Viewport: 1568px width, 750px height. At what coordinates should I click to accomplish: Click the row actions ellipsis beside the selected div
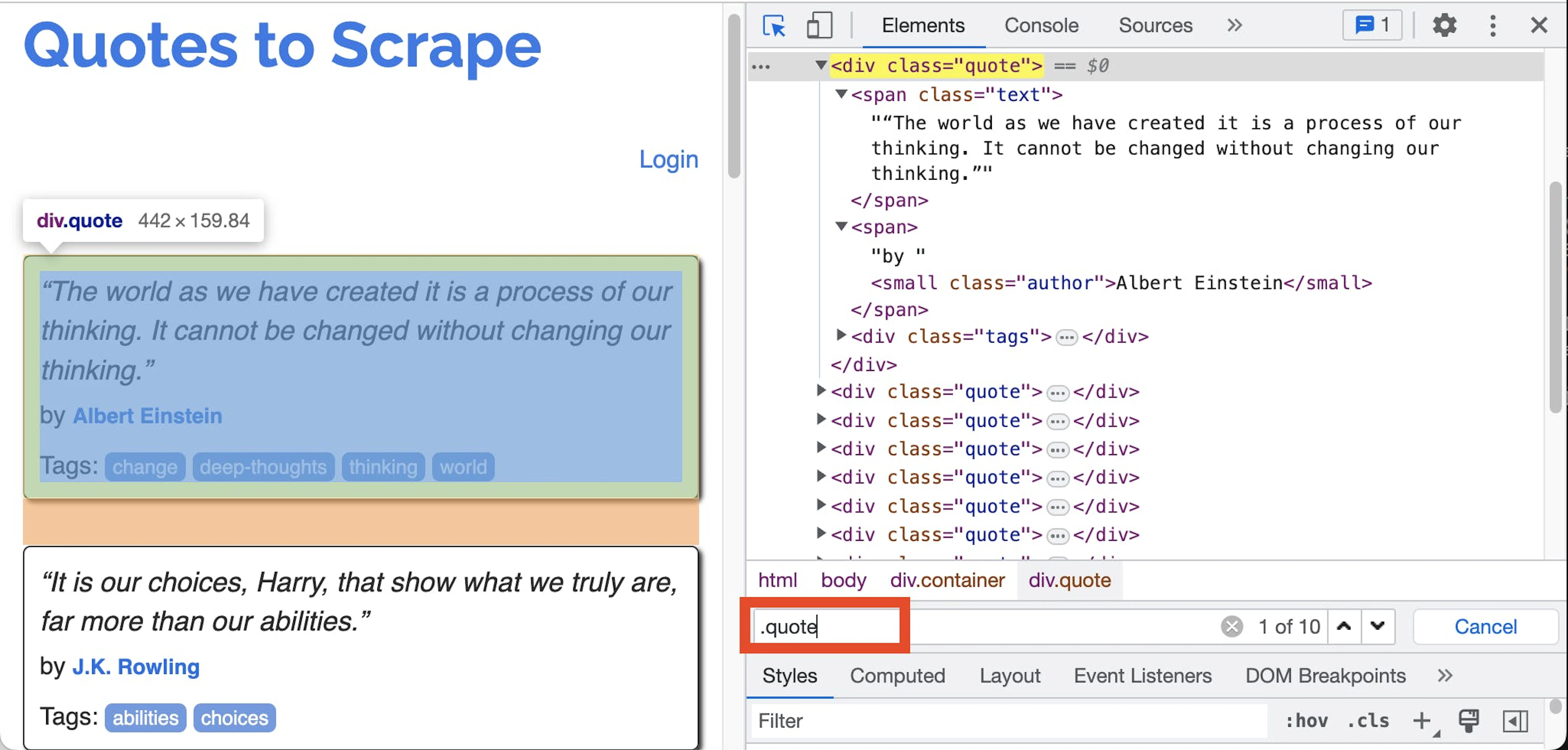pyautogui.click(x=761, y=66)
